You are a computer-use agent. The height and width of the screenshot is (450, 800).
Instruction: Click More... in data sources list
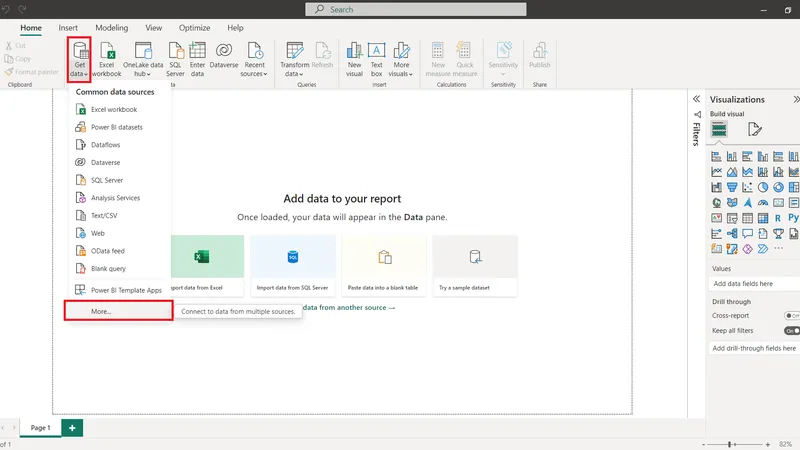(x=102, y=311)
